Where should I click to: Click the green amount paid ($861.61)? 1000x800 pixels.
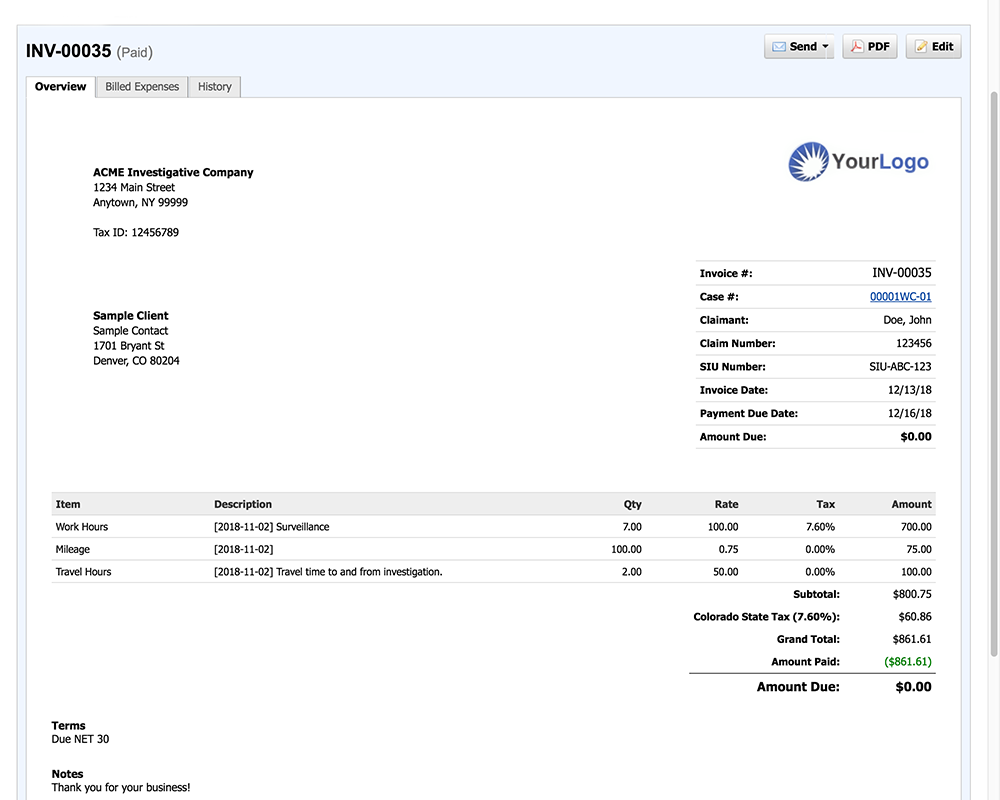(x=908, y=662)
